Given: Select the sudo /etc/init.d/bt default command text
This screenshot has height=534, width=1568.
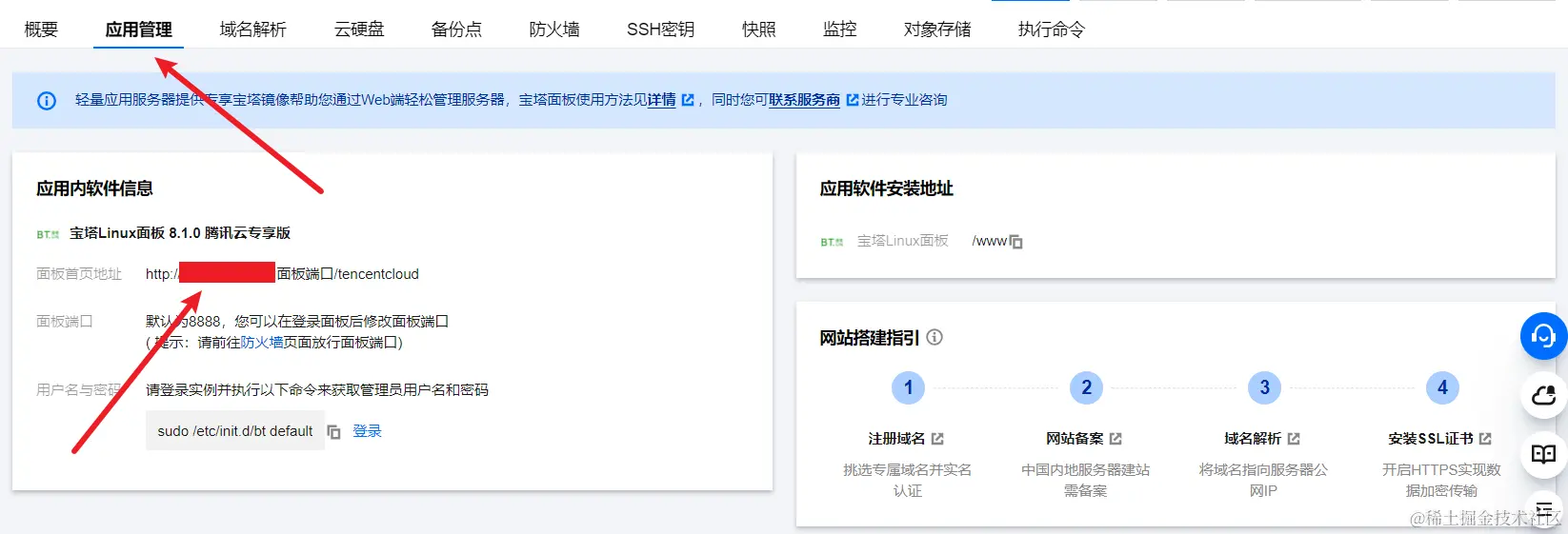Looking at the screenshot, I should [235, 431].
